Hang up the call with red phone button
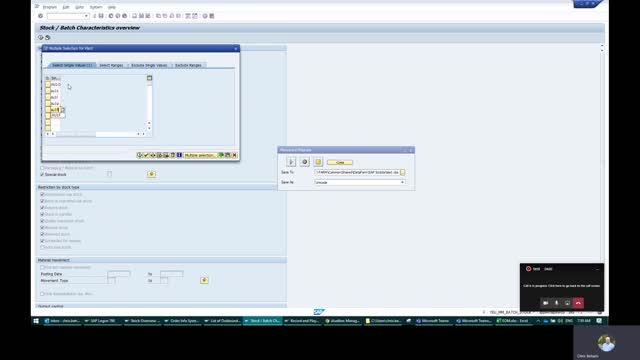This screenshot has height=360, width=640. (x=578, y=303)
